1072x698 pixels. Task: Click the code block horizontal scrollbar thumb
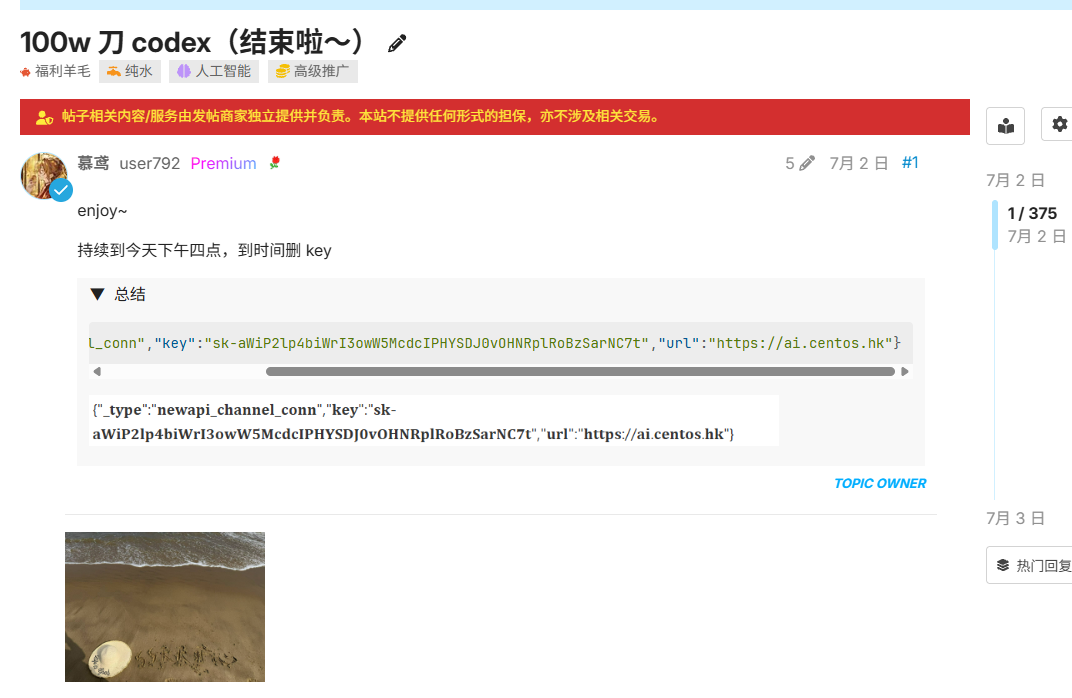click(x=580, y=372)
